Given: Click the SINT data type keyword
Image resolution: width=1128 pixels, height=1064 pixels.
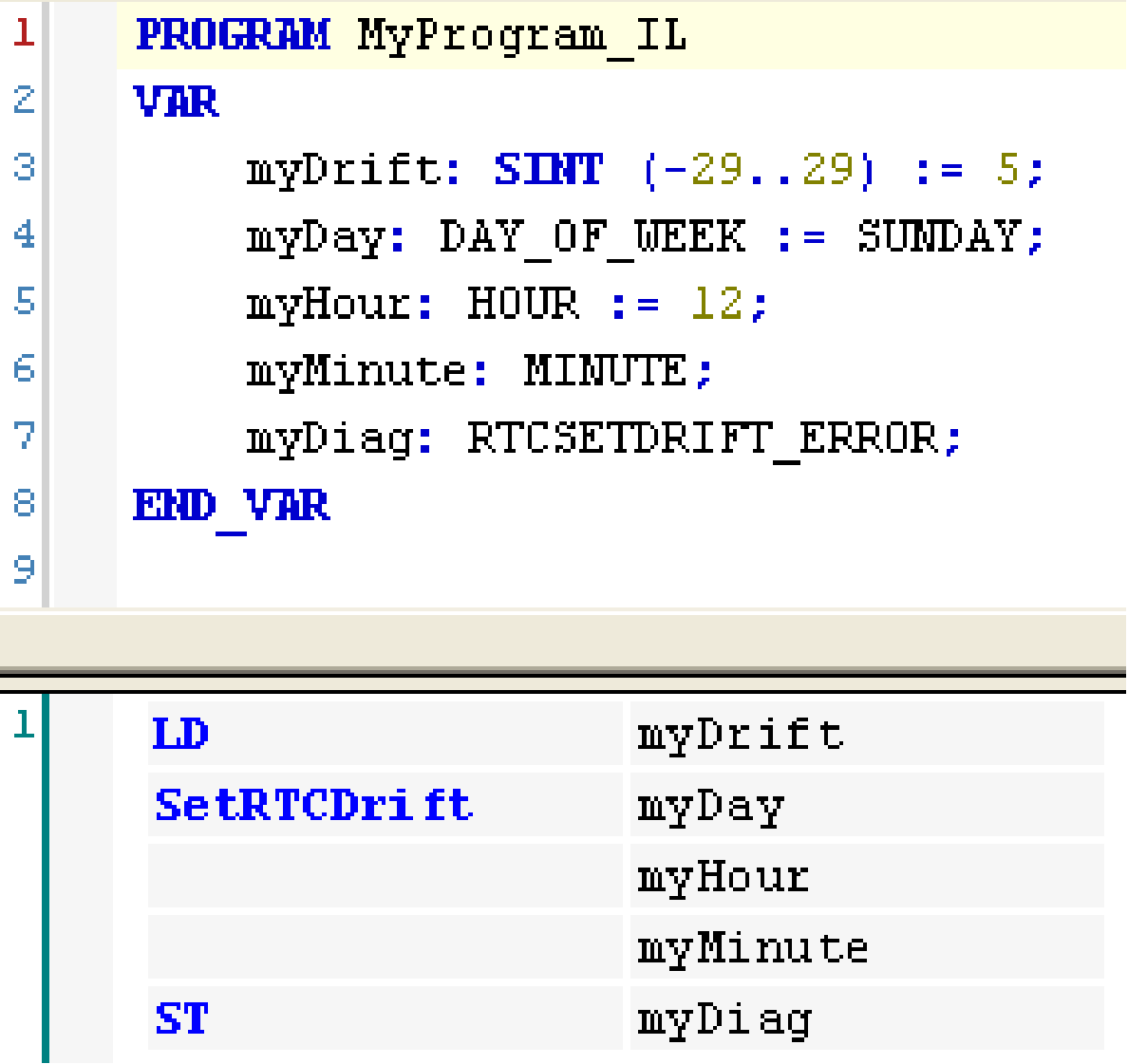Looking at the screenshot, I should [x=548, y=170].
